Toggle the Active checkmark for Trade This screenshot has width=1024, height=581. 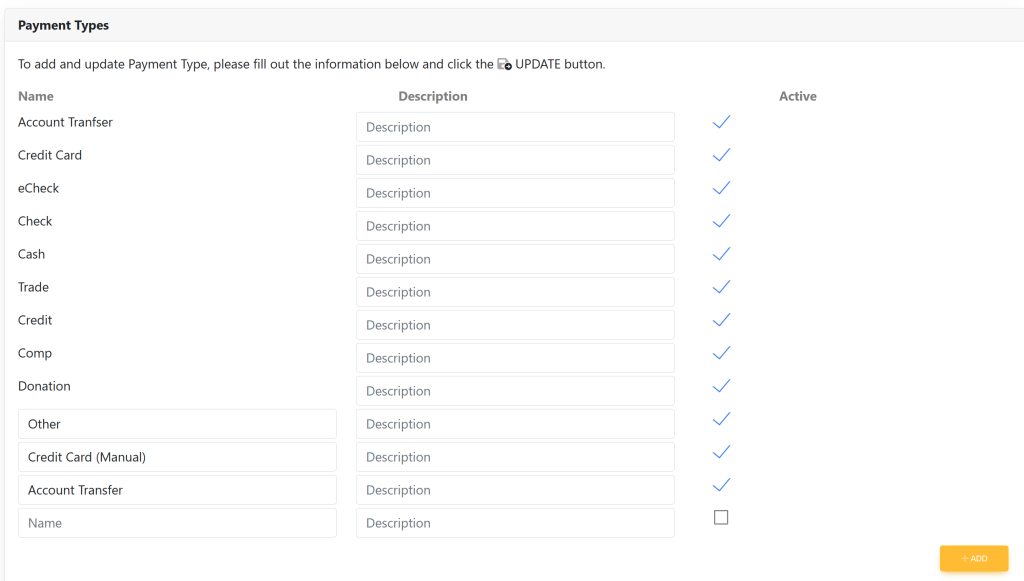pos(721,287)
